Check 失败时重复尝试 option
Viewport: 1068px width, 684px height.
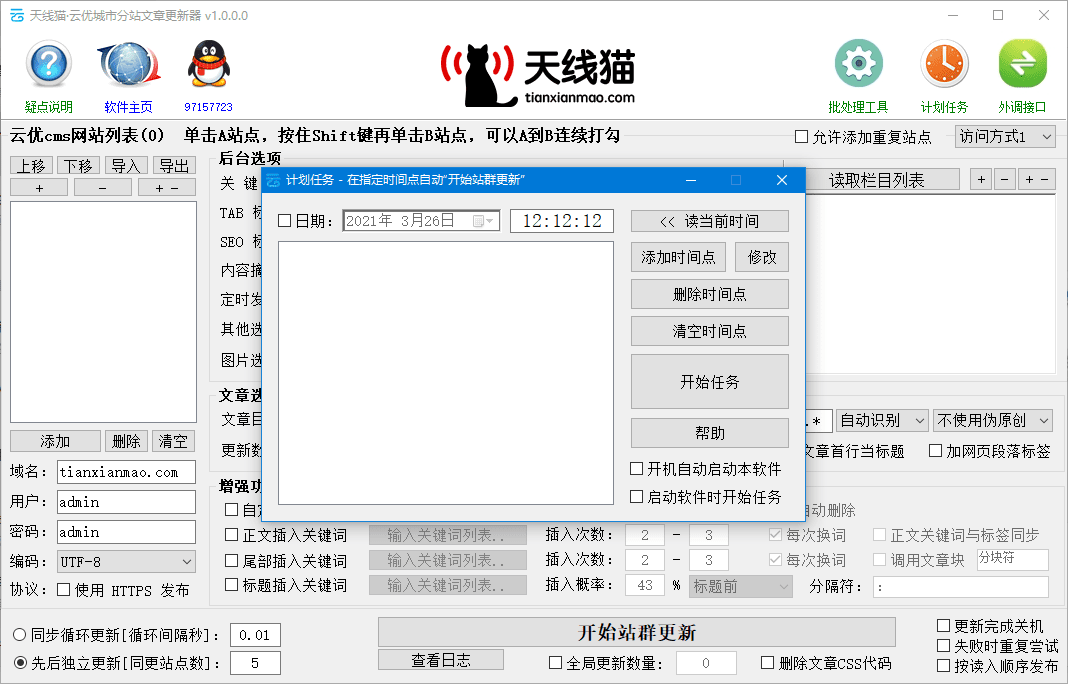point(943,645)
